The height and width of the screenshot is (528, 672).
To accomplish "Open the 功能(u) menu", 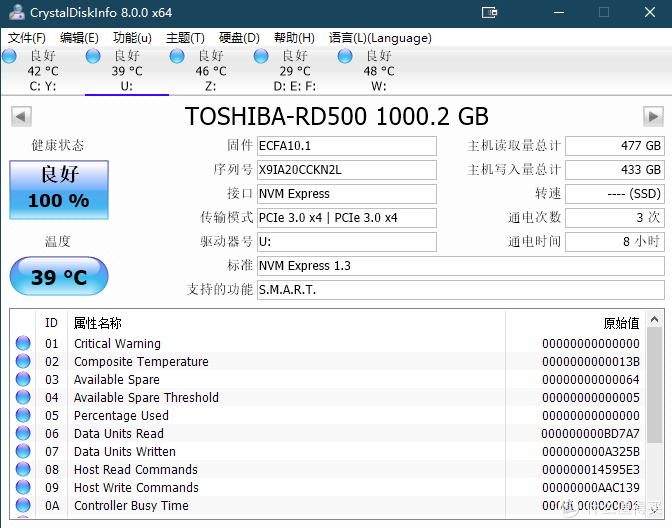I will 132,38.
